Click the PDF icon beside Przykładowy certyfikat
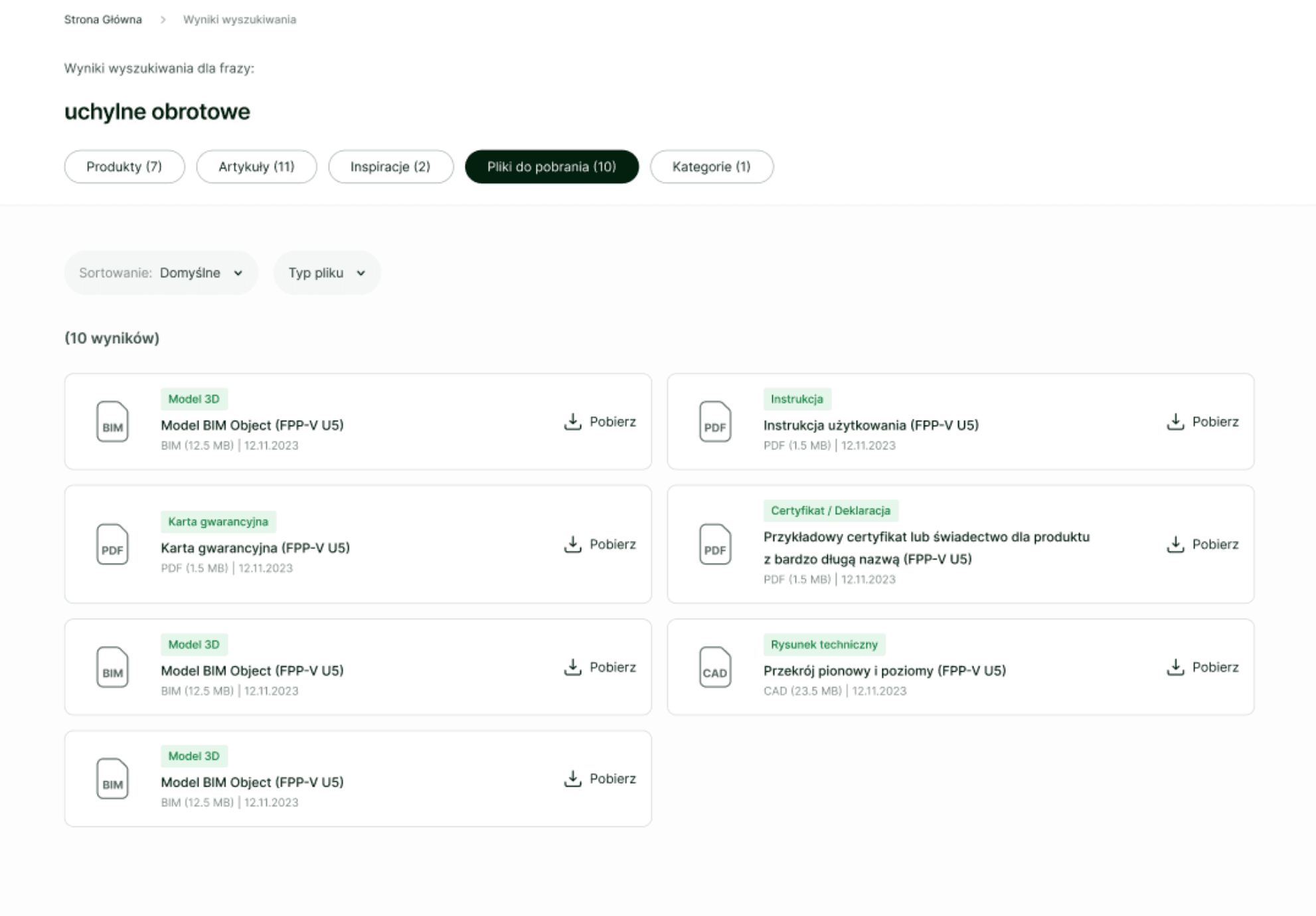Screen dimensions: 1316x916 [x=715, y=544]
